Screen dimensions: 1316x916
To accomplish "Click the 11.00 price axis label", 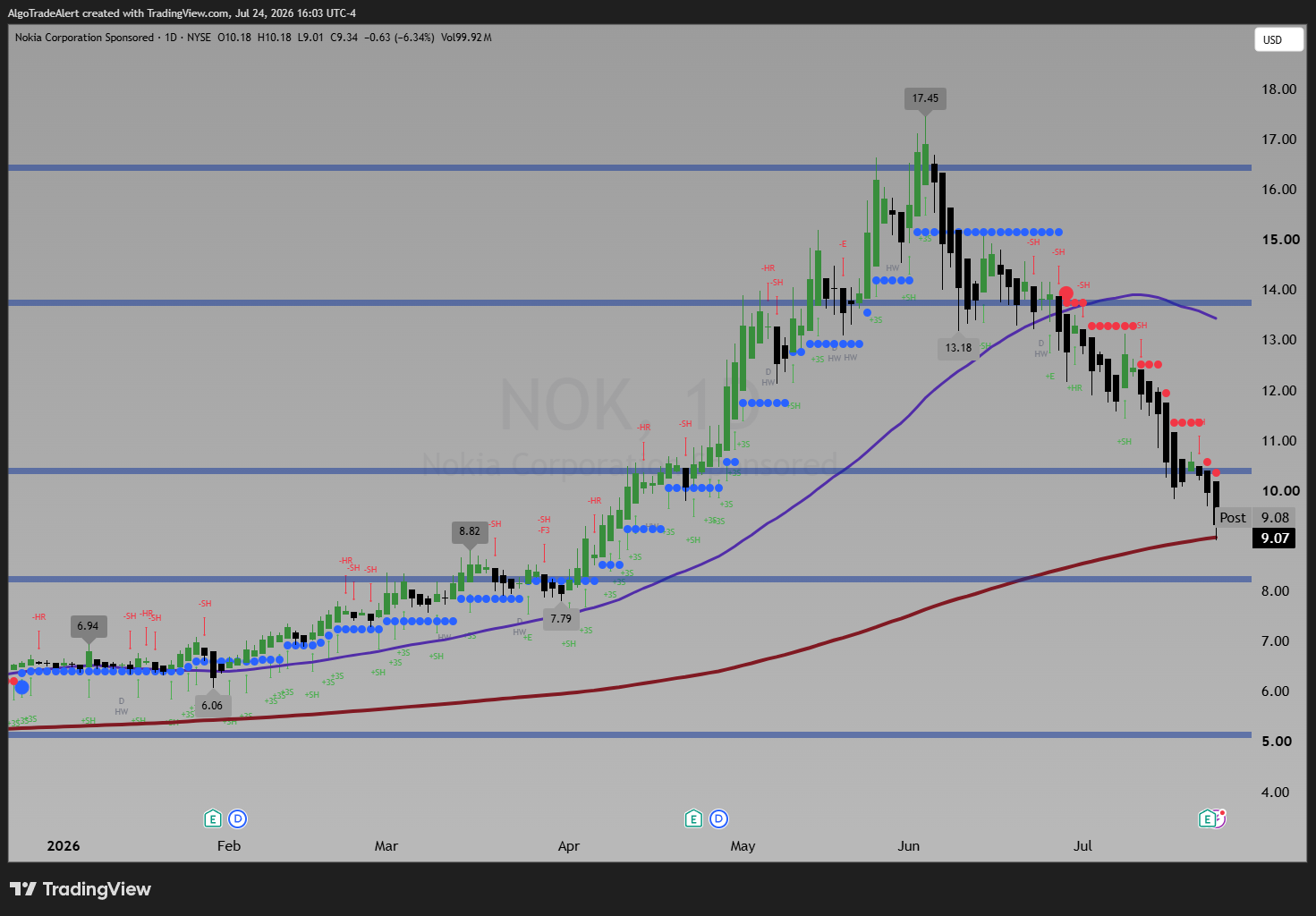I will coord(1278,440).
